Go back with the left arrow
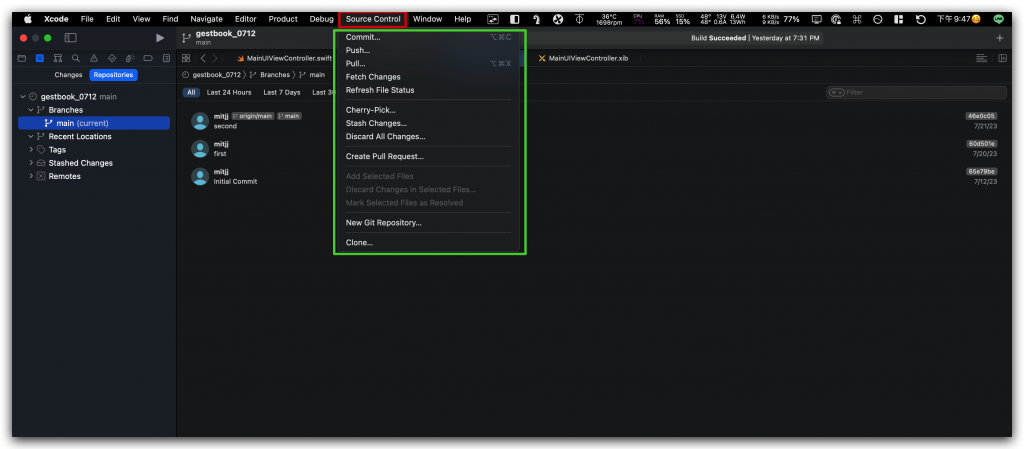The height and width of the screenshot is (449, 1024). pyautogui.click(x=203, y=58)
